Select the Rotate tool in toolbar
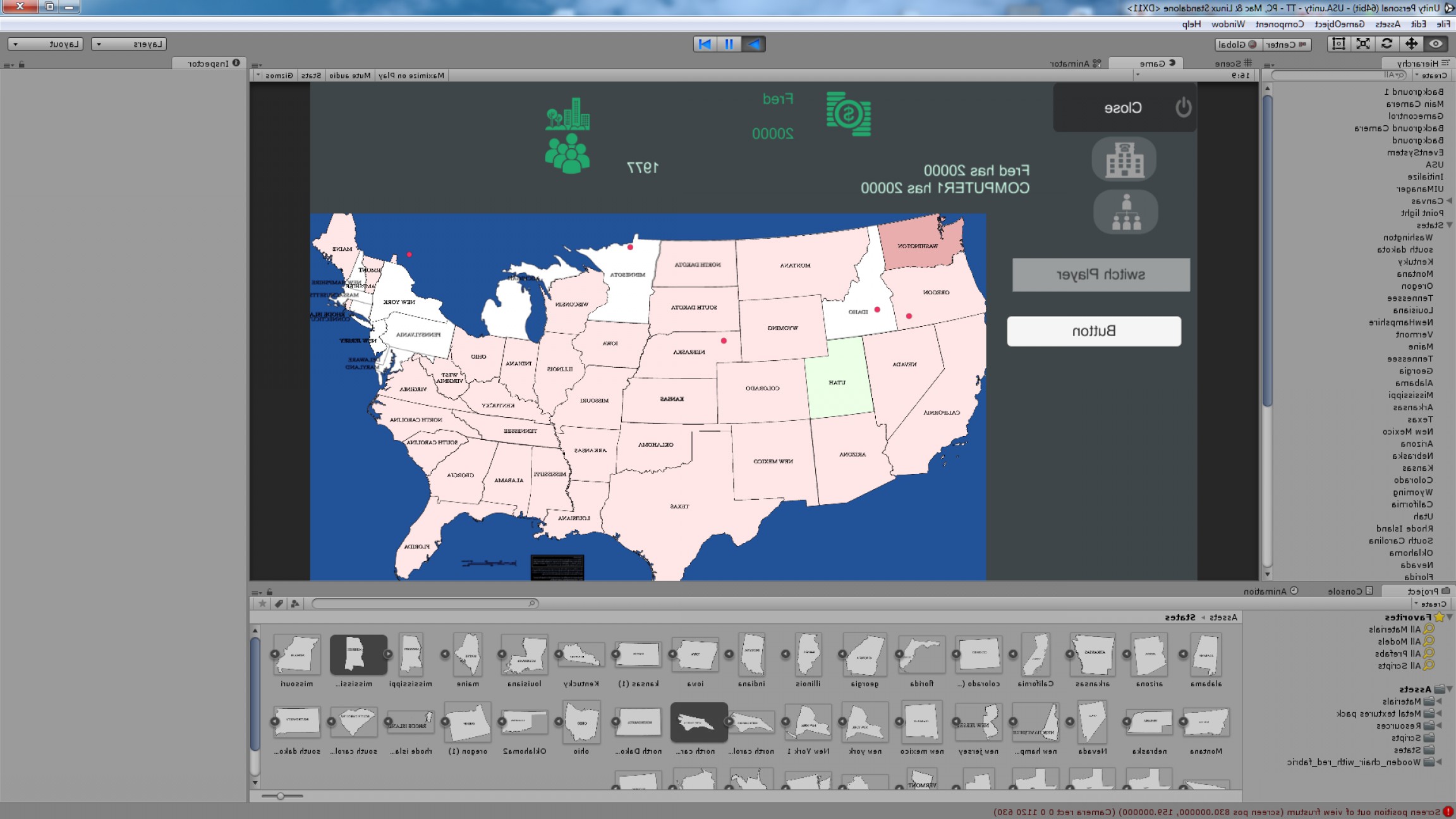This screenshot has width=1456, height=819. point(1387,44)
